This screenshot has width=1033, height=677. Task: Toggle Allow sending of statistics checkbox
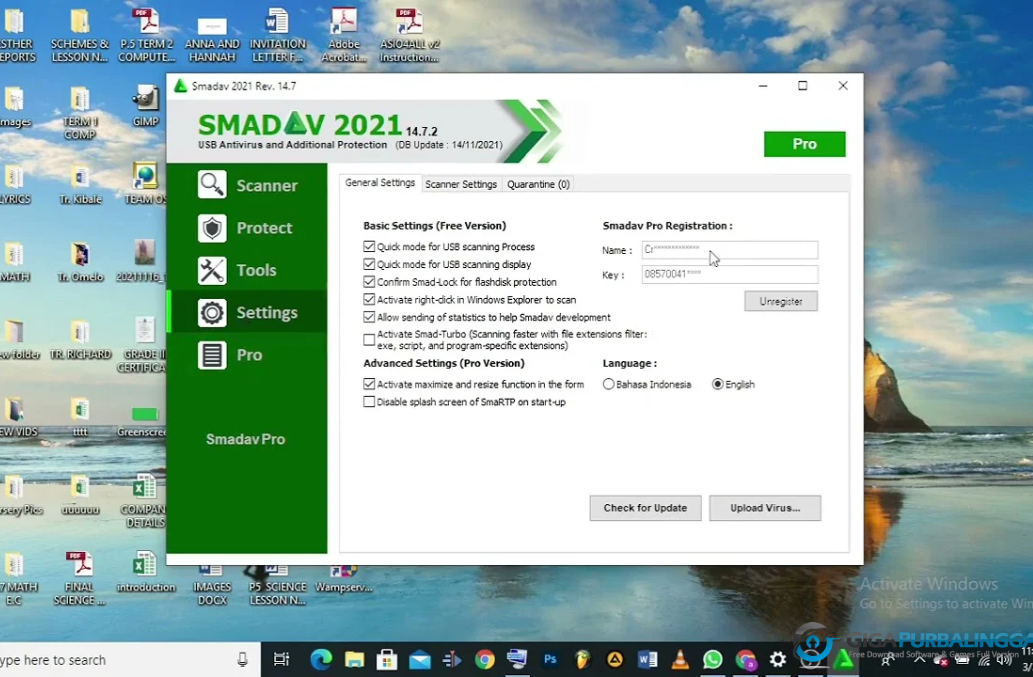[369, 317]
